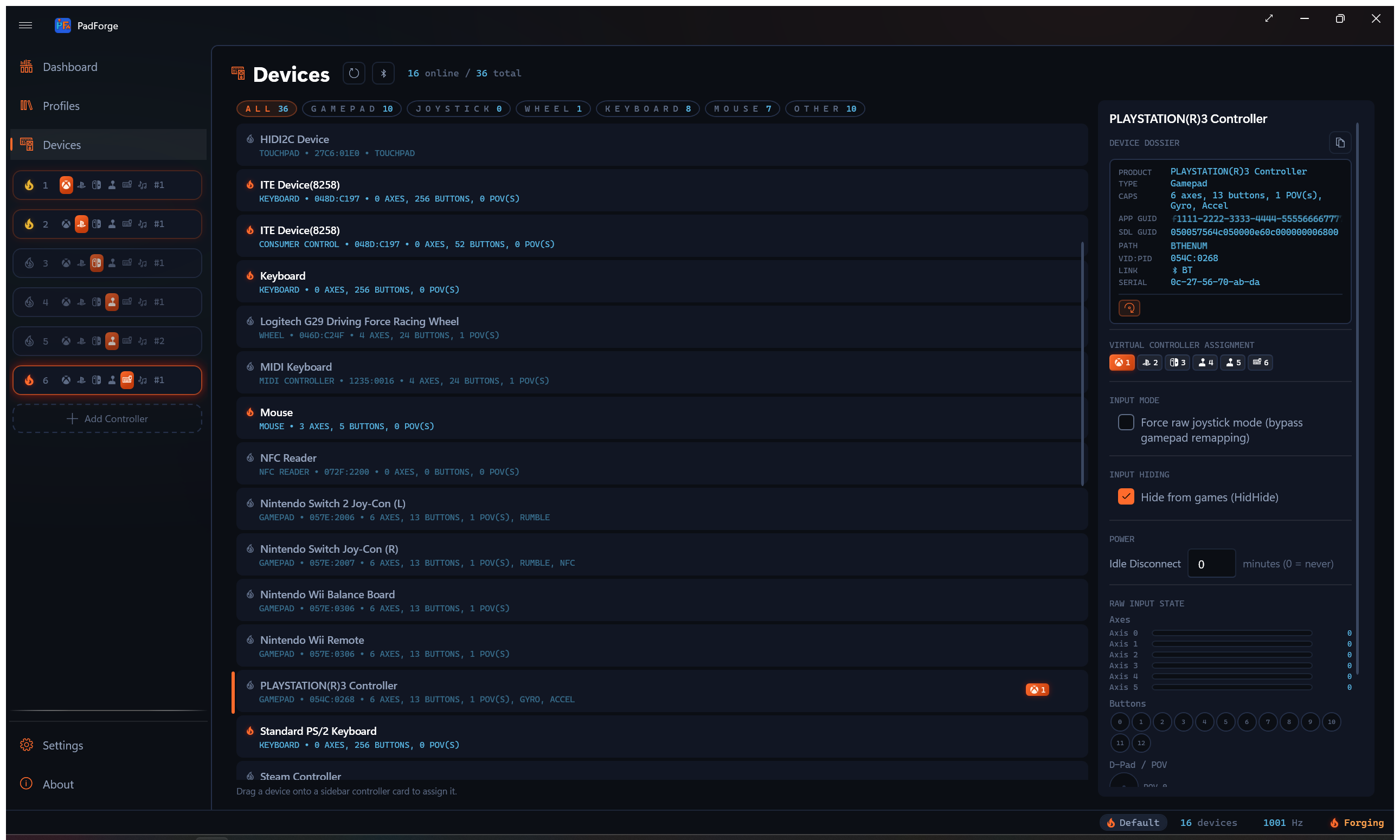Screen dimensions: 1400x840
Task: Click the refresh devices icon next to Devices heading
Action: (x=354, y=73)
